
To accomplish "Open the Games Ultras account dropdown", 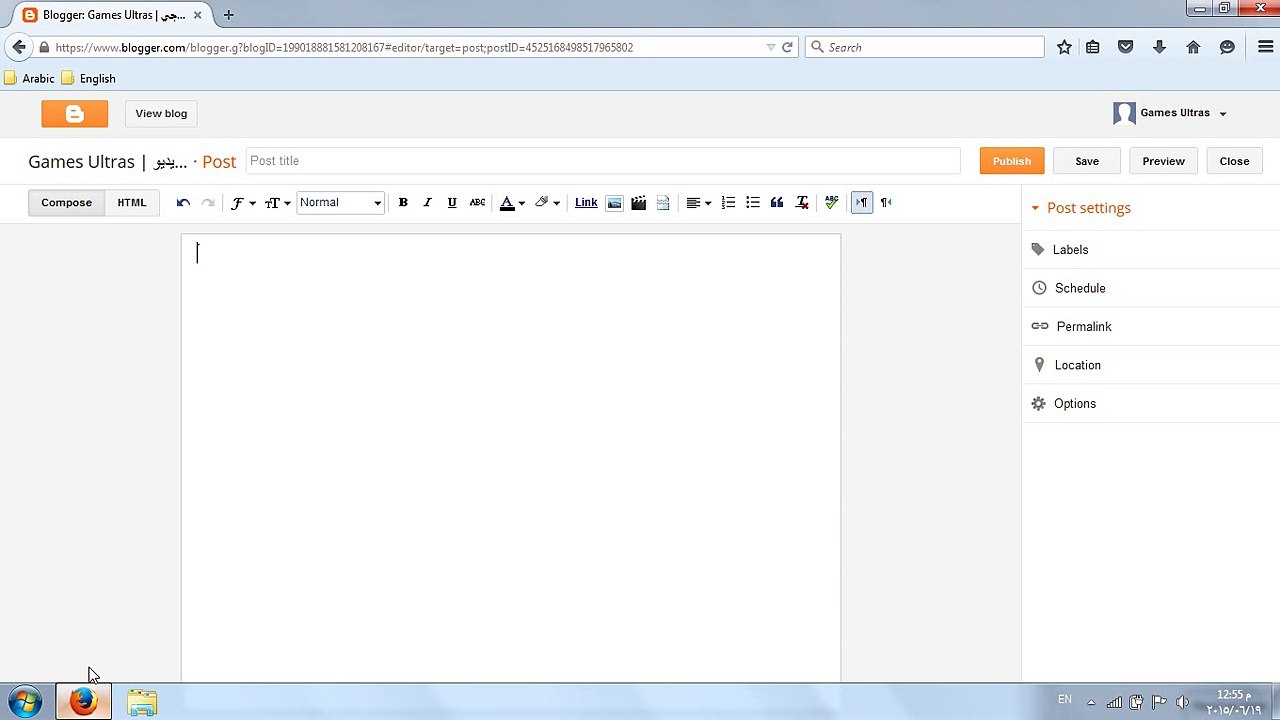I will (x=1183, y=113).
